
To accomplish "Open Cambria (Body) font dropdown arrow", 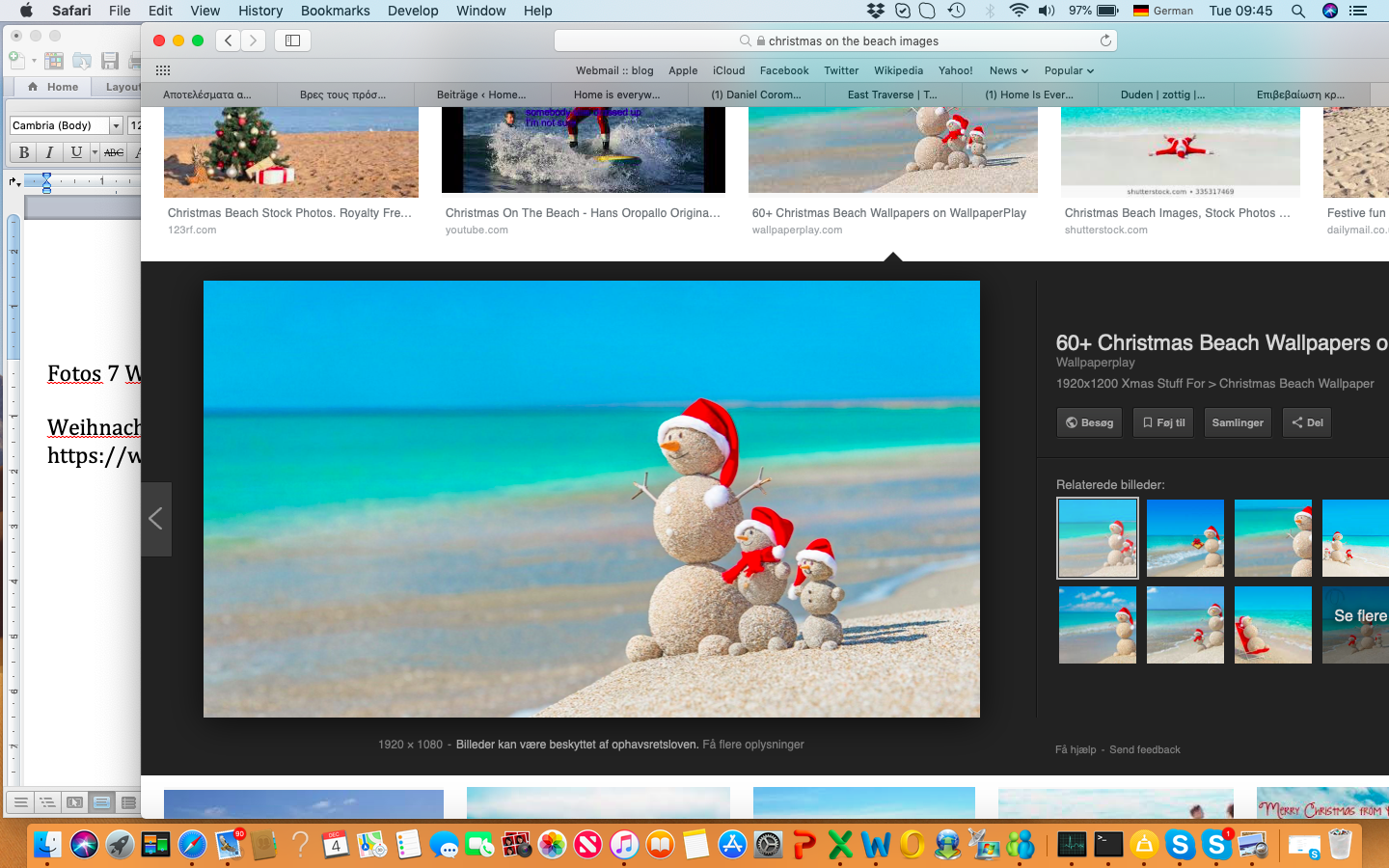I will coord(116,125).
